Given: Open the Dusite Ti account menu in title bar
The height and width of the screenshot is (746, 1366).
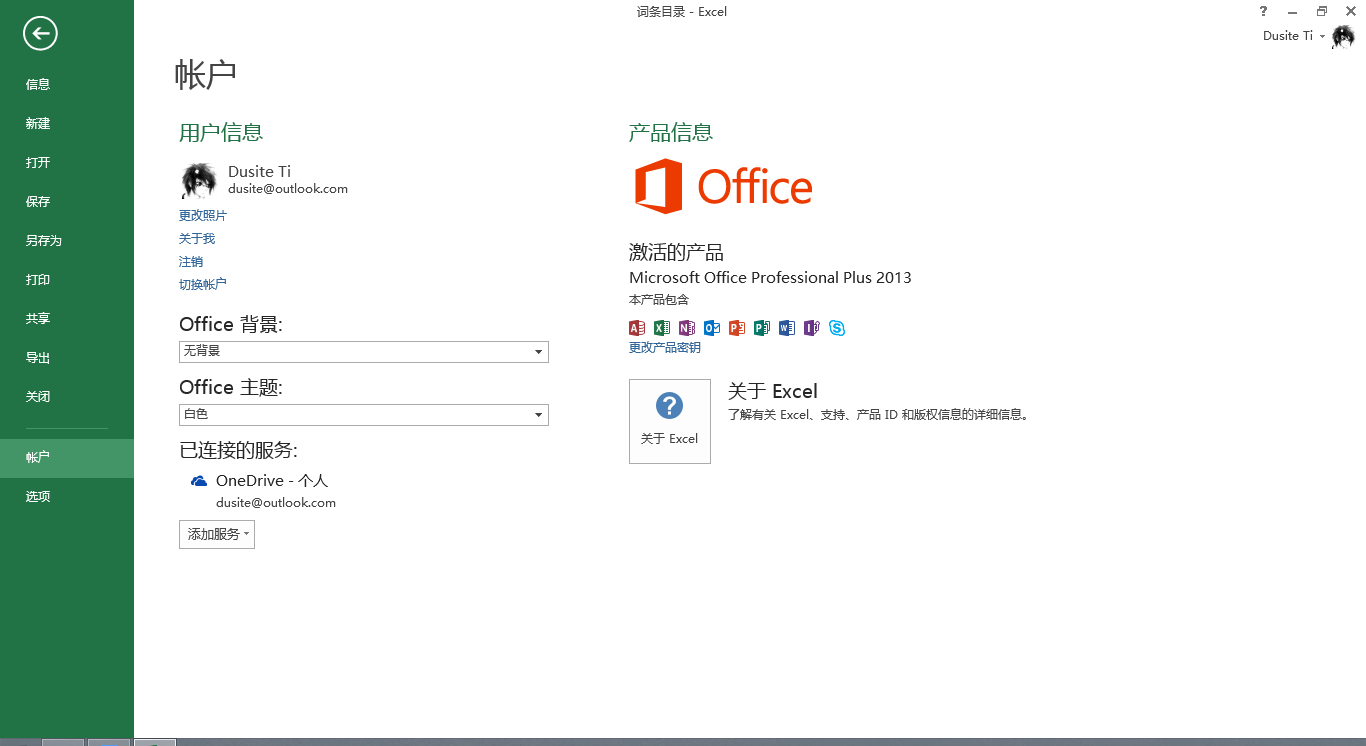Looking at the screenshot, I should click(x=1294, y=36).
